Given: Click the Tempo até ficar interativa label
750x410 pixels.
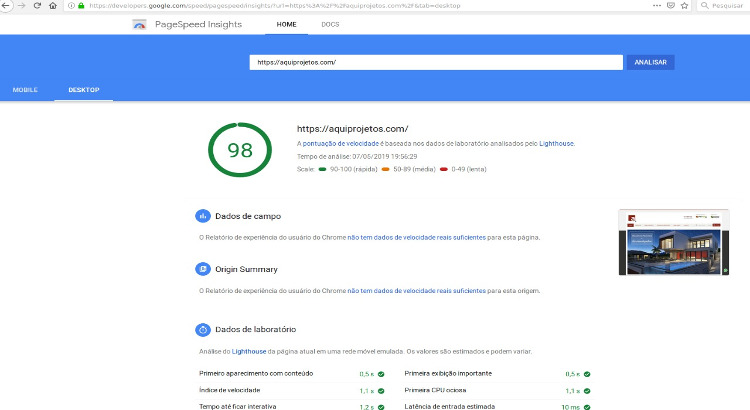Looking at the screenshot, I should point(238,407).
